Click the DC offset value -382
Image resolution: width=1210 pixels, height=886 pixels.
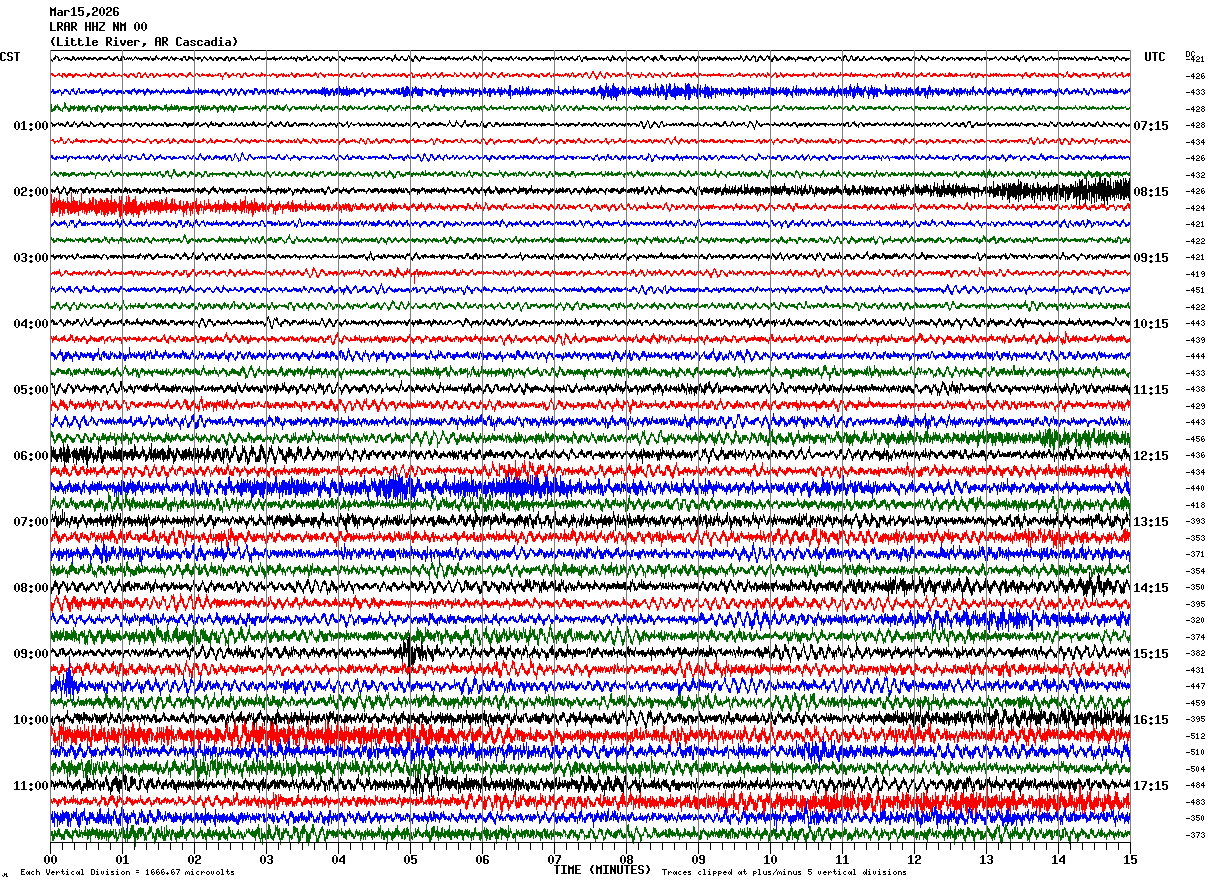(x=1196, y=653)
